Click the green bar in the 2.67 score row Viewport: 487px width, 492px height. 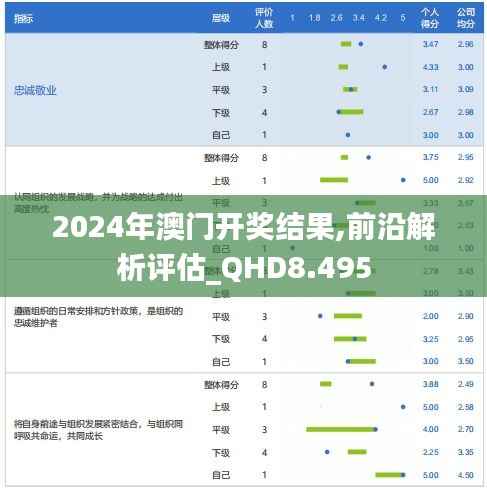(352, 112)
